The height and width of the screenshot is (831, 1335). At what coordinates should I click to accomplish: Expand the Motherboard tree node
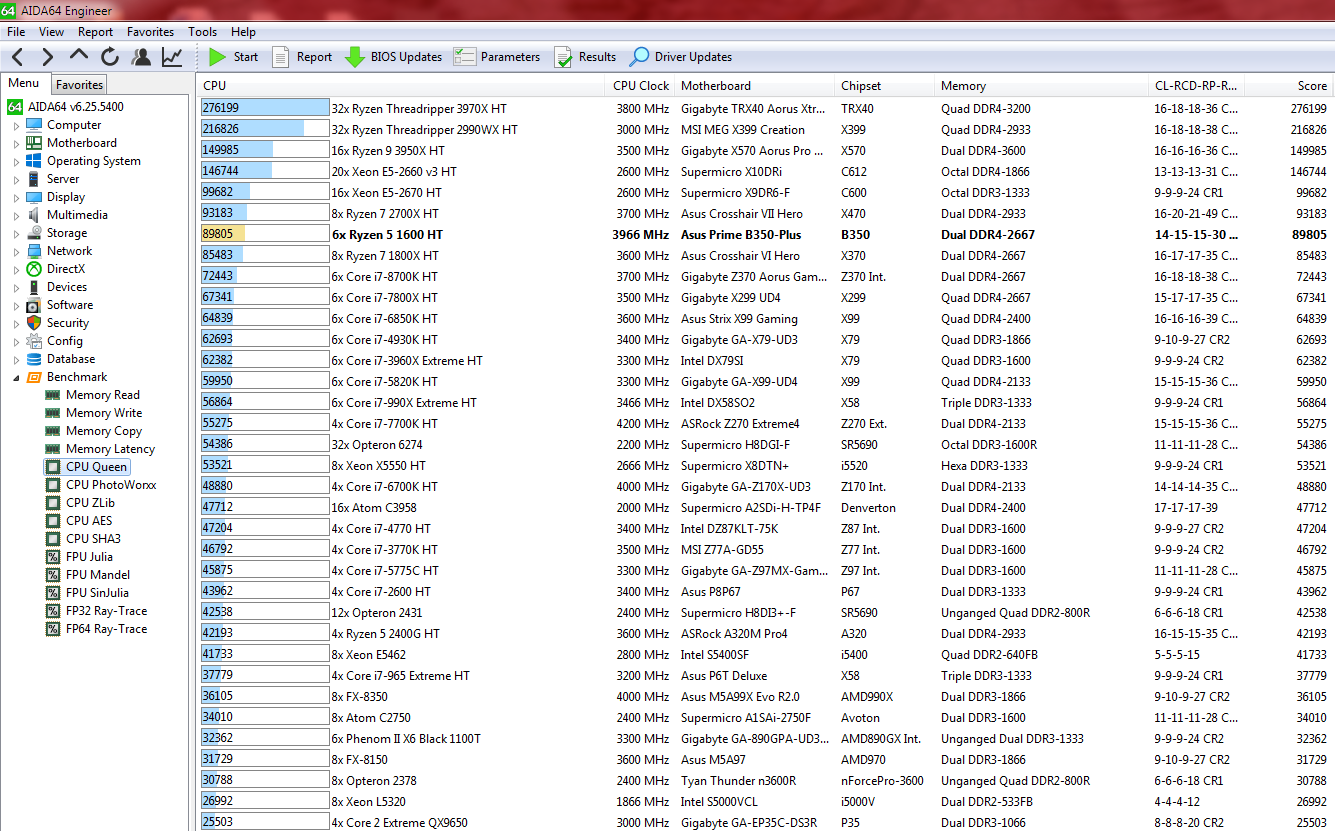coord(16,144)
